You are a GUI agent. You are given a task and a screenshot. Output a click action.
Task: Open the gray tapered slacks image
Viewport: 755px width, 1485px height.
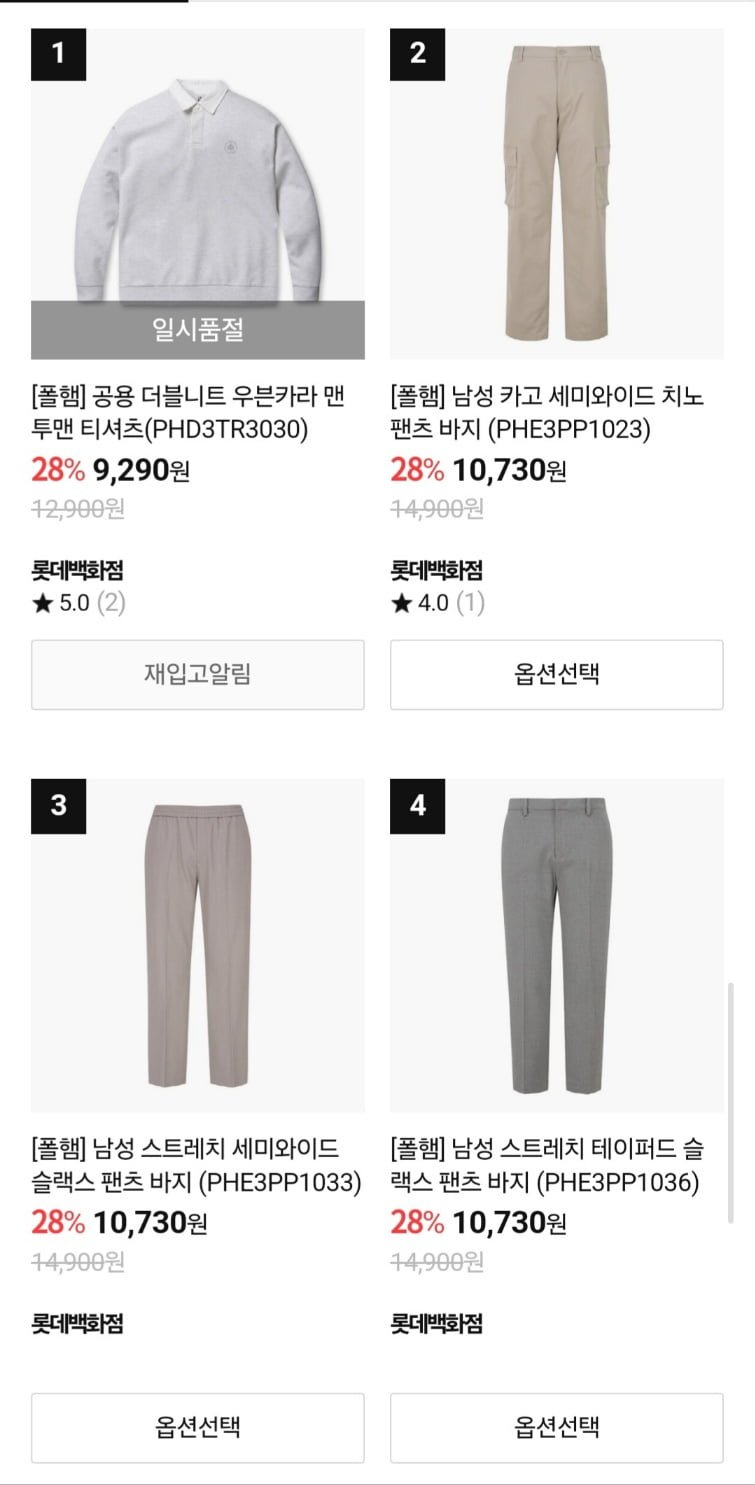[556, 945]
